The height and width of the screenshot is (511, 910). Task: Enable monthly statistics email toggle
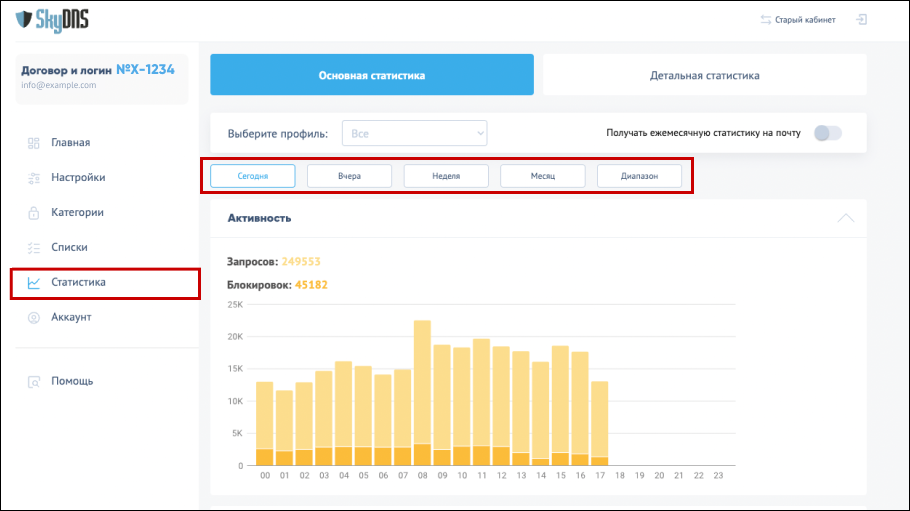pyautogui.click(x=828, y=133)
